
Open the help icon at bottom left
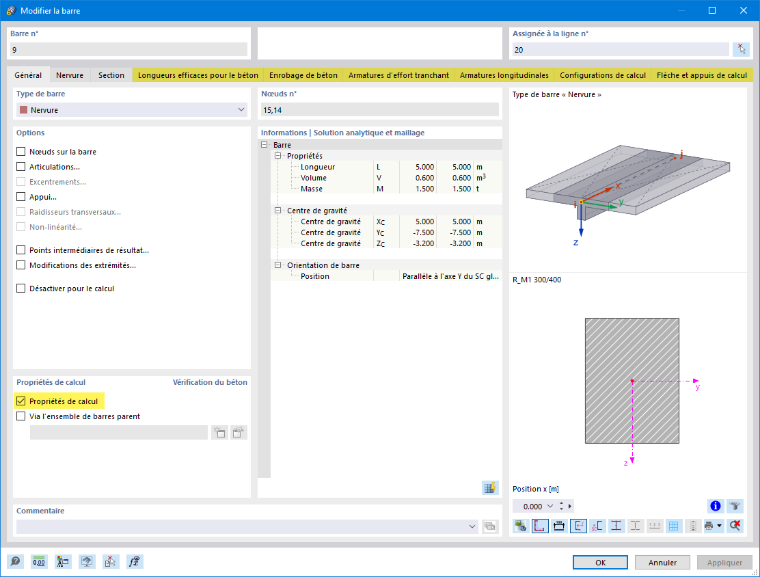15,561
